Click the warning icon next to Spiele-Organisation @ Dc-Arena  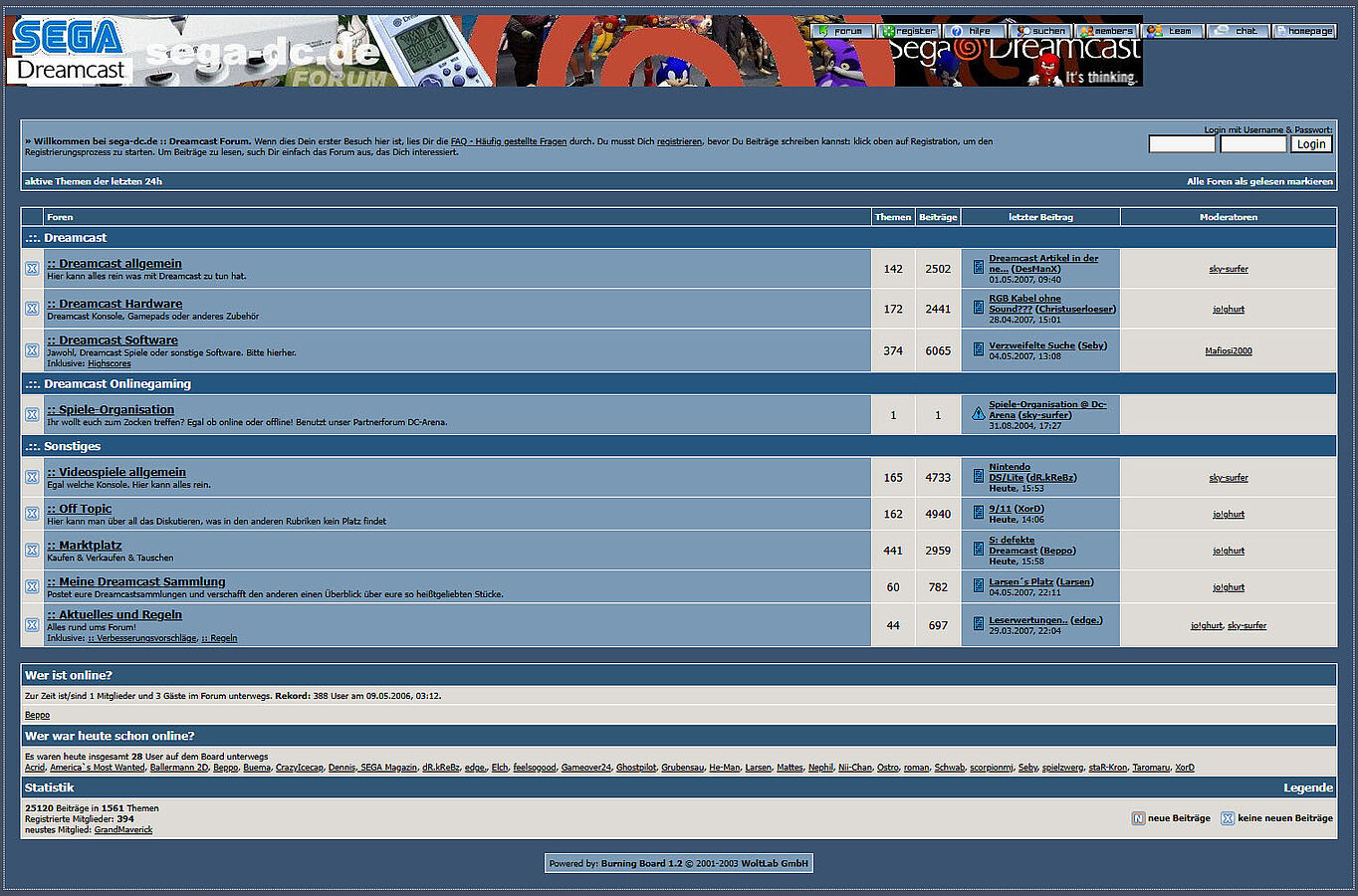(978, 413)
